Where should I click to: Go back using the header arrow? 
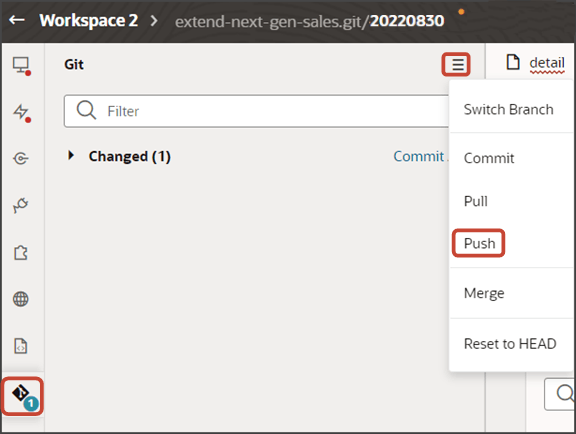pos(17,20)
